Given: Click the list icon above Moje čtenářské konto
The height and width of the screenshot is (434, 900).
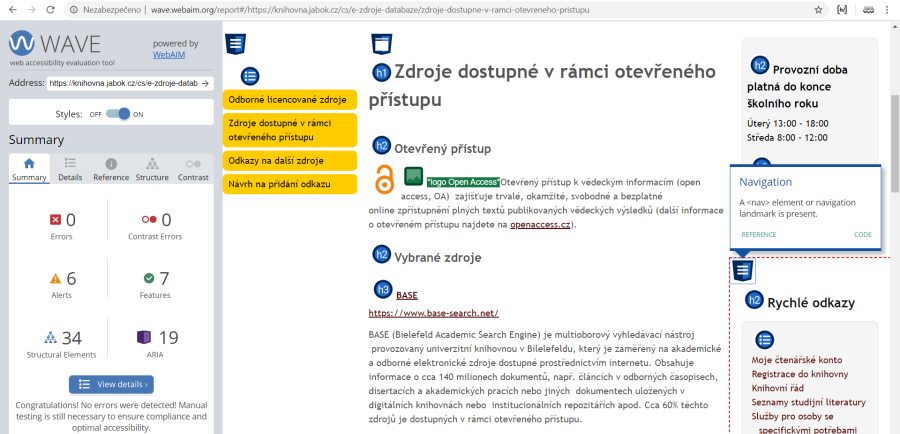Looking at the screenshot, I should point(764,339).
